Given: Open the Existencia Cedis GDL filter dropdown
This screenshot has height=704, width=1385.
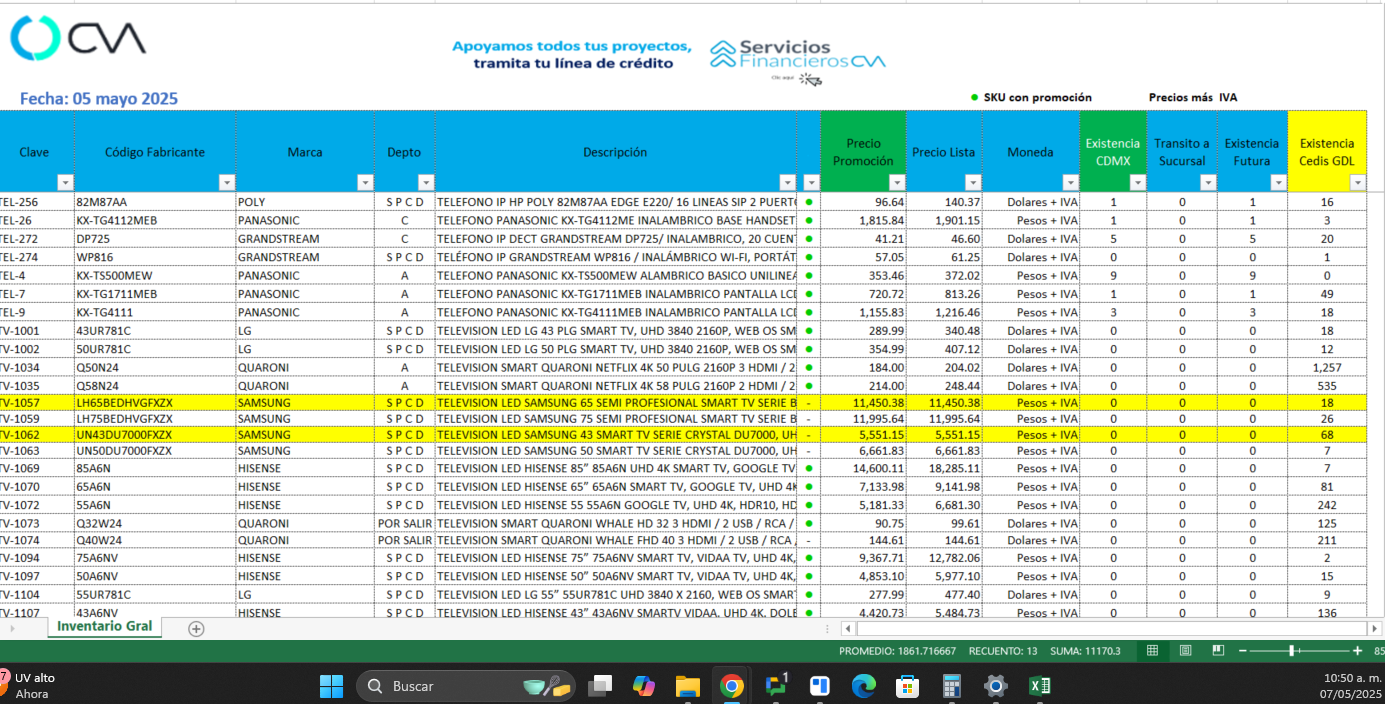Looking at the screenshot, I should coord(1357,182).
